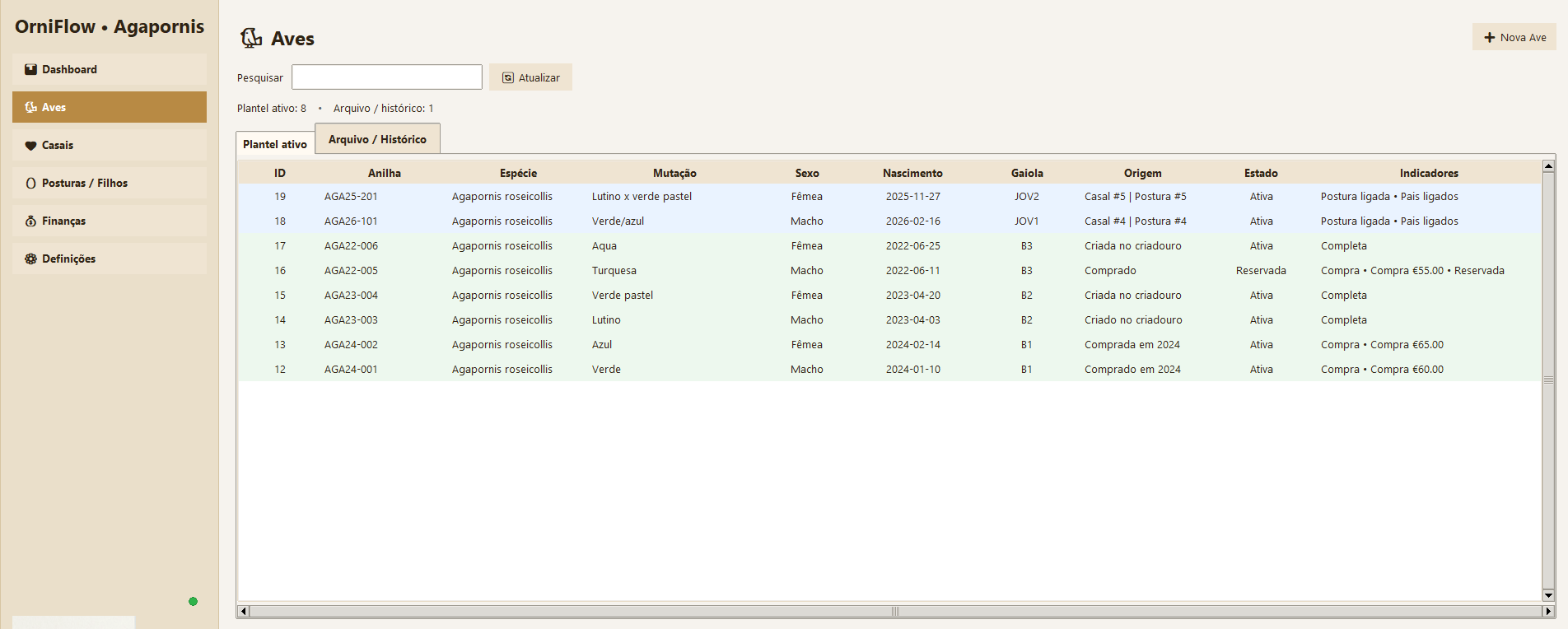
Task: Click the green status indicator dot
Action: click(193, 602)
